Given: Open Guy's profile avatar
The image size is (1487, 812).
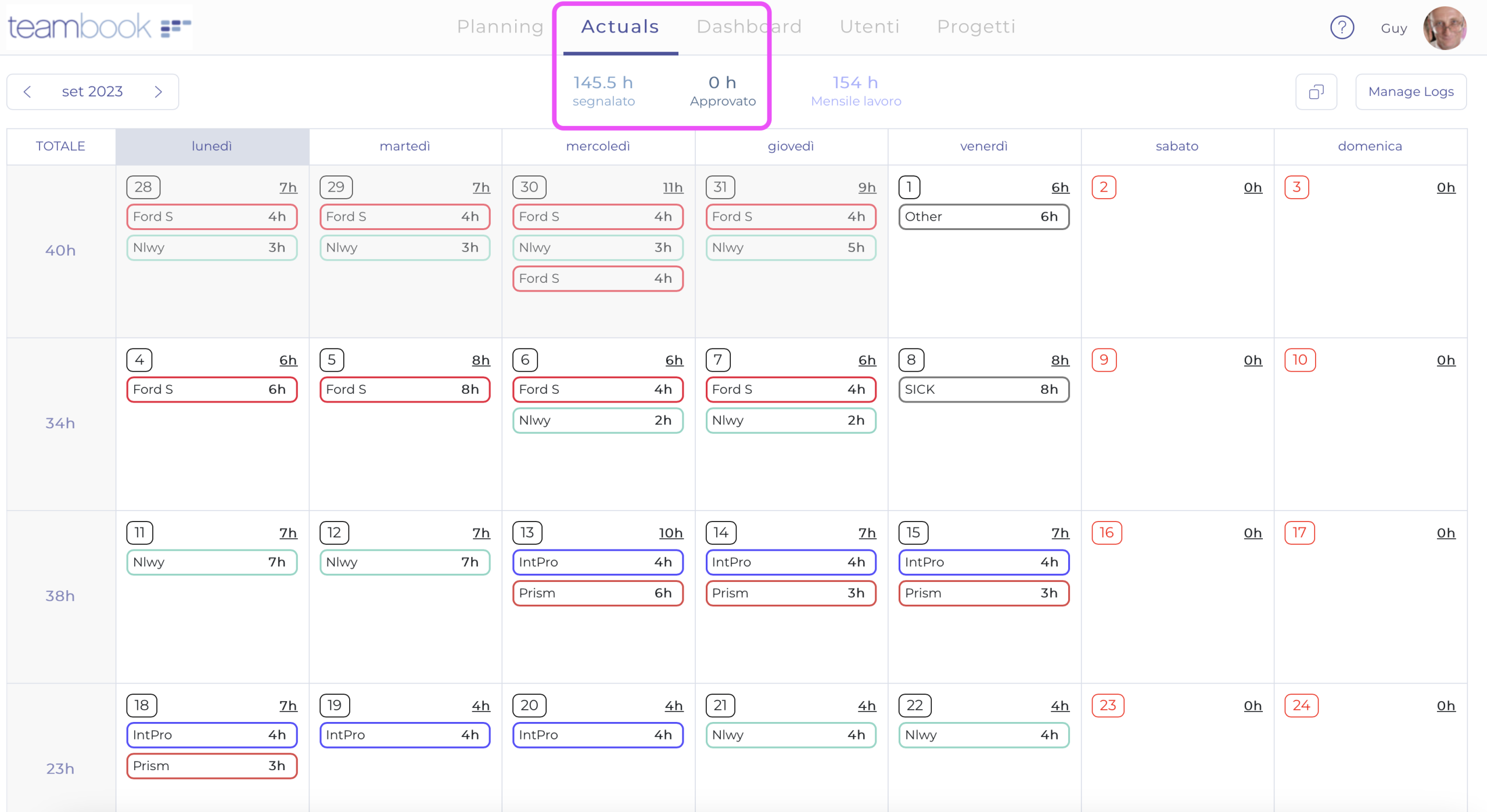Looking at the screenshot, I should (1445, 28).
